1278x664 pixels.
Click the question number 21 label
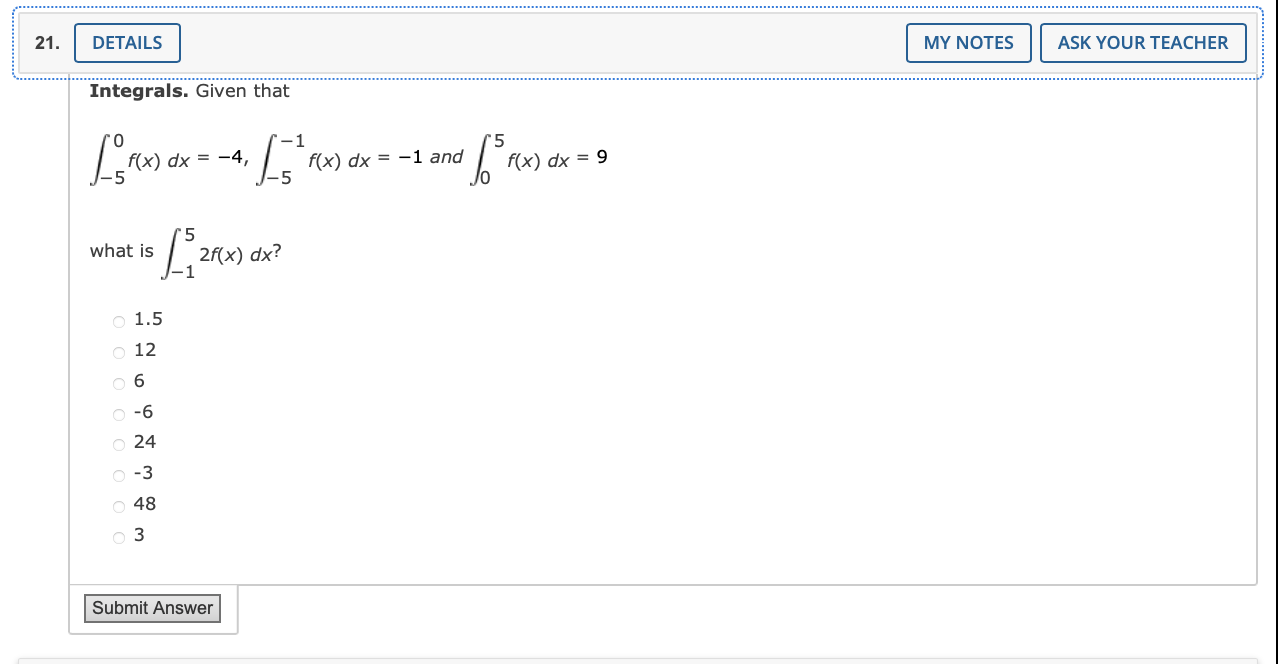(45, 43)
